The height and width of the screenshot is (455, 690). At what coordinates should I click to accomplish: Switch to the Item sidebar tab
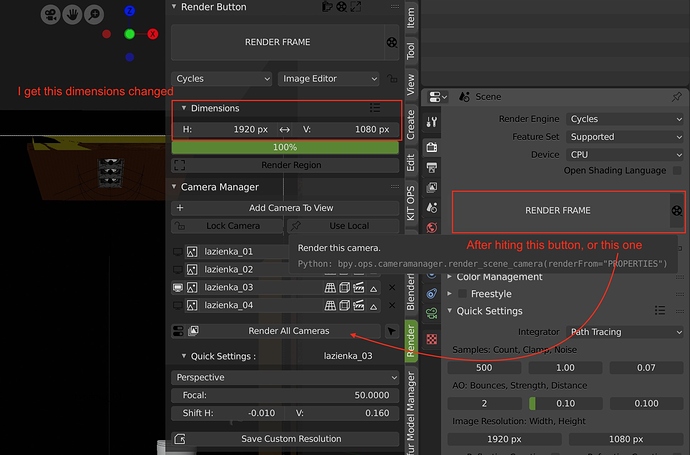[x=411, y=18]
